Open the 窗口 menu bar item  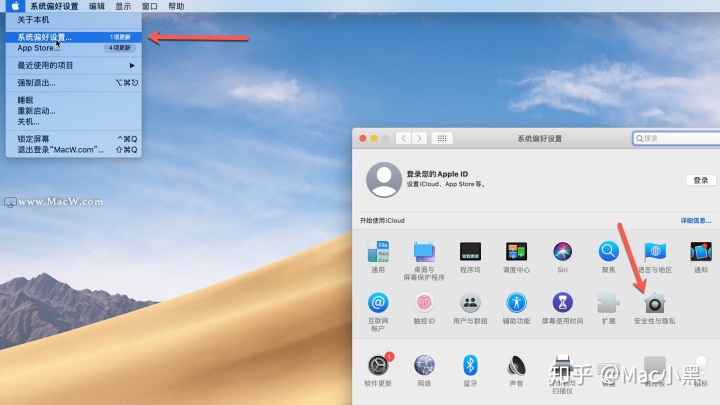(x=150, y=6)
